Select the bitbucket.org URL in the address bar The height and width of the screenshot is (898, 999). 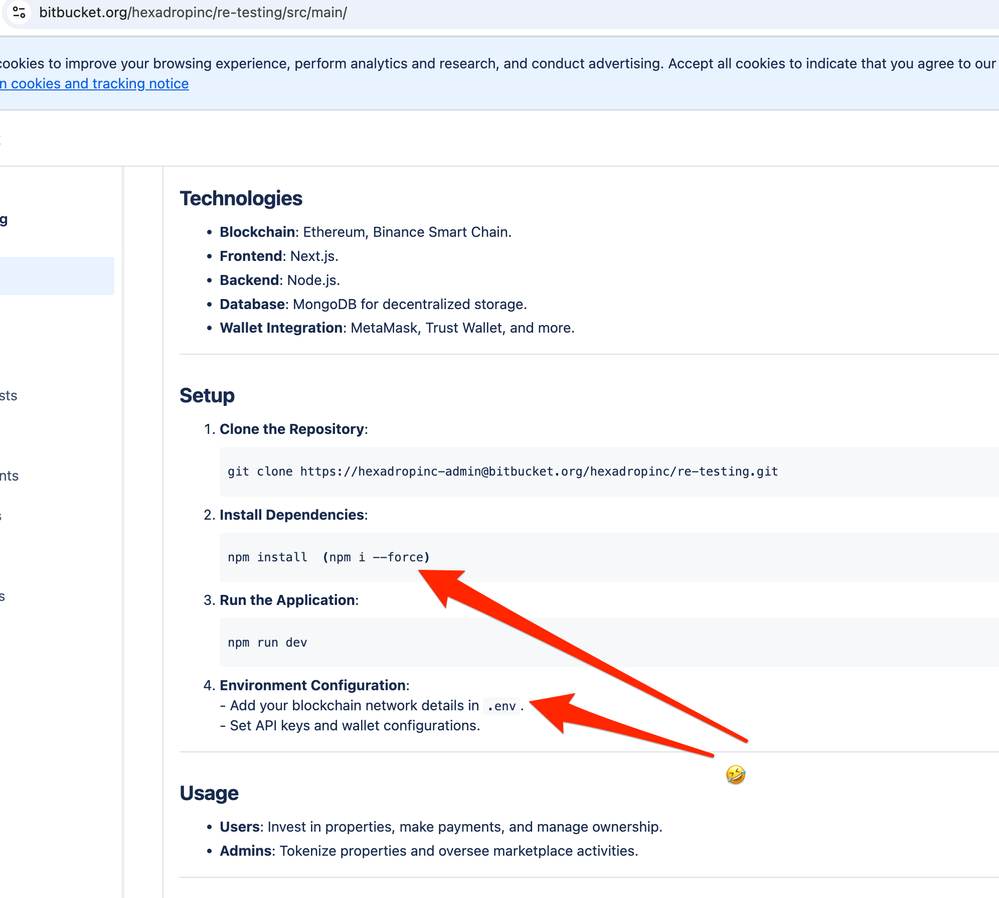click(193, 12)
